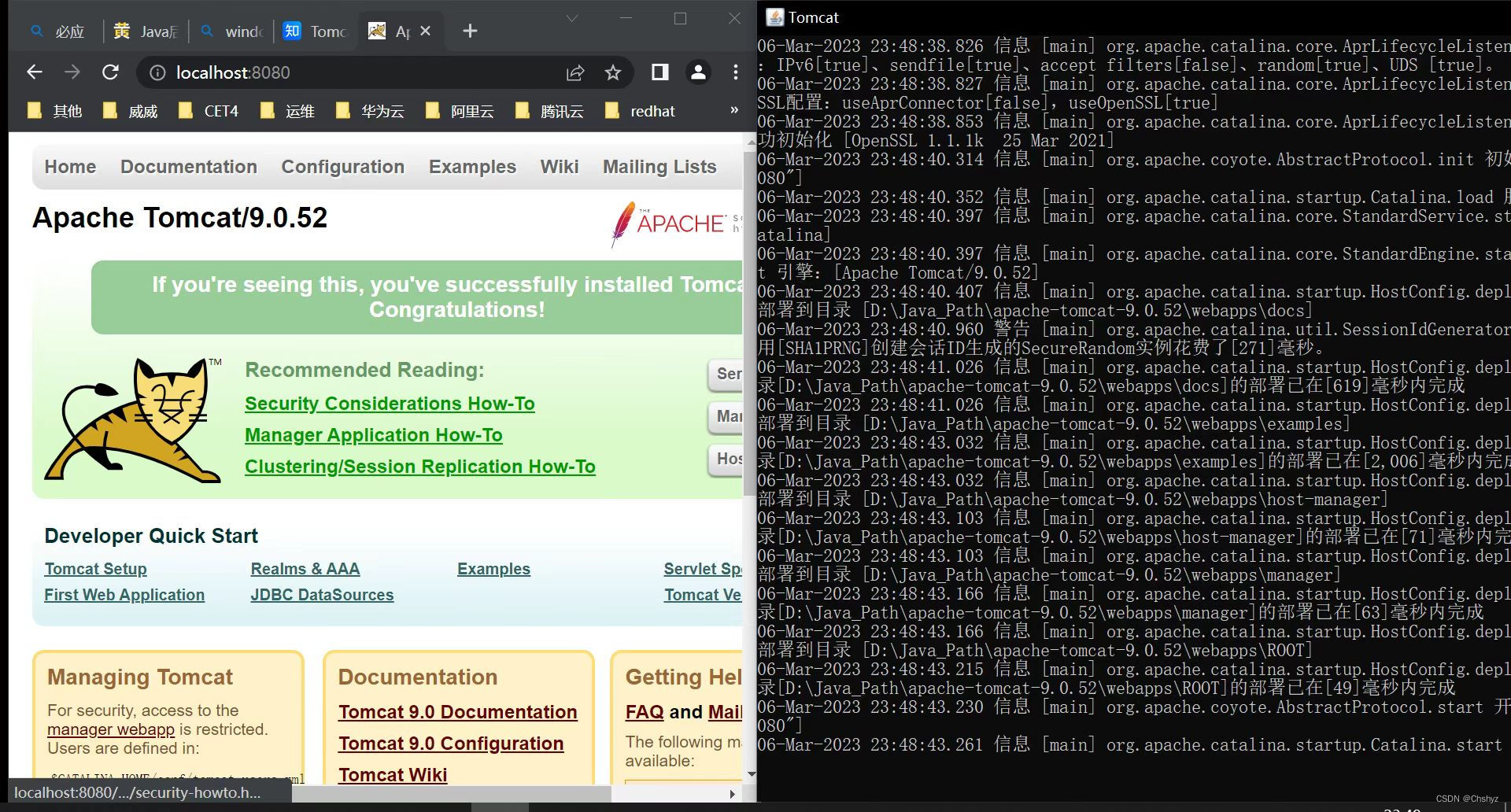Open the manager webapp link
The height and width of the screenshot is (812, 1511).
click(111, 729)
